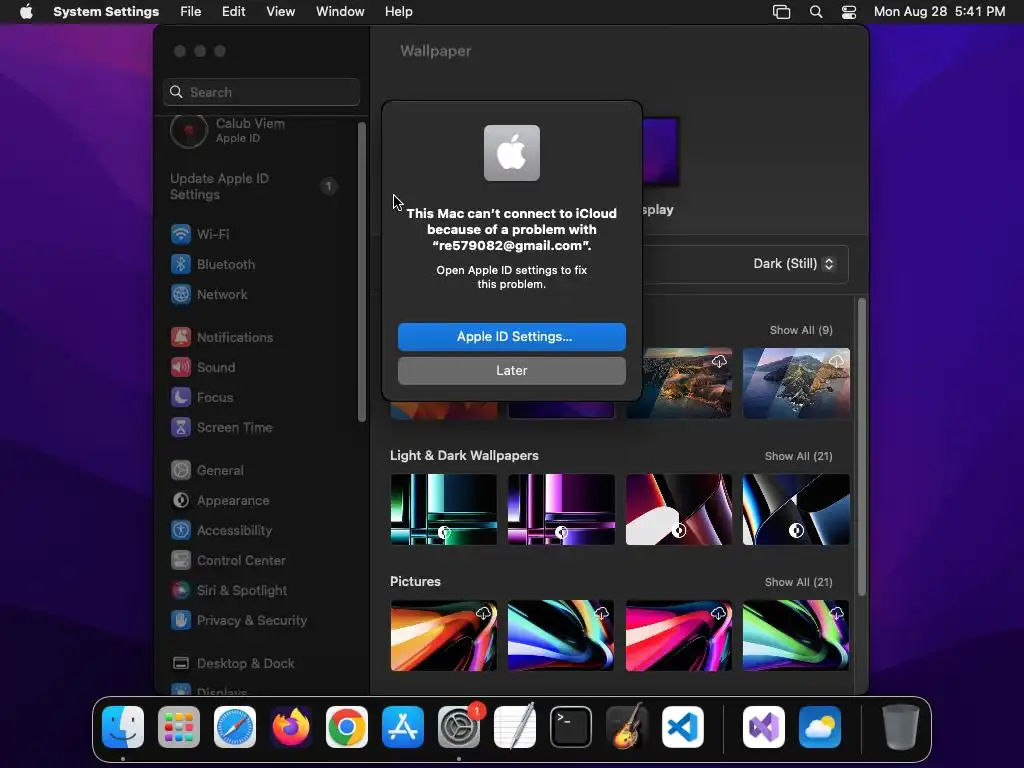Choose the orange Pictures wallpaper thumbnail

pyautogui.click(x=443, y=635)
